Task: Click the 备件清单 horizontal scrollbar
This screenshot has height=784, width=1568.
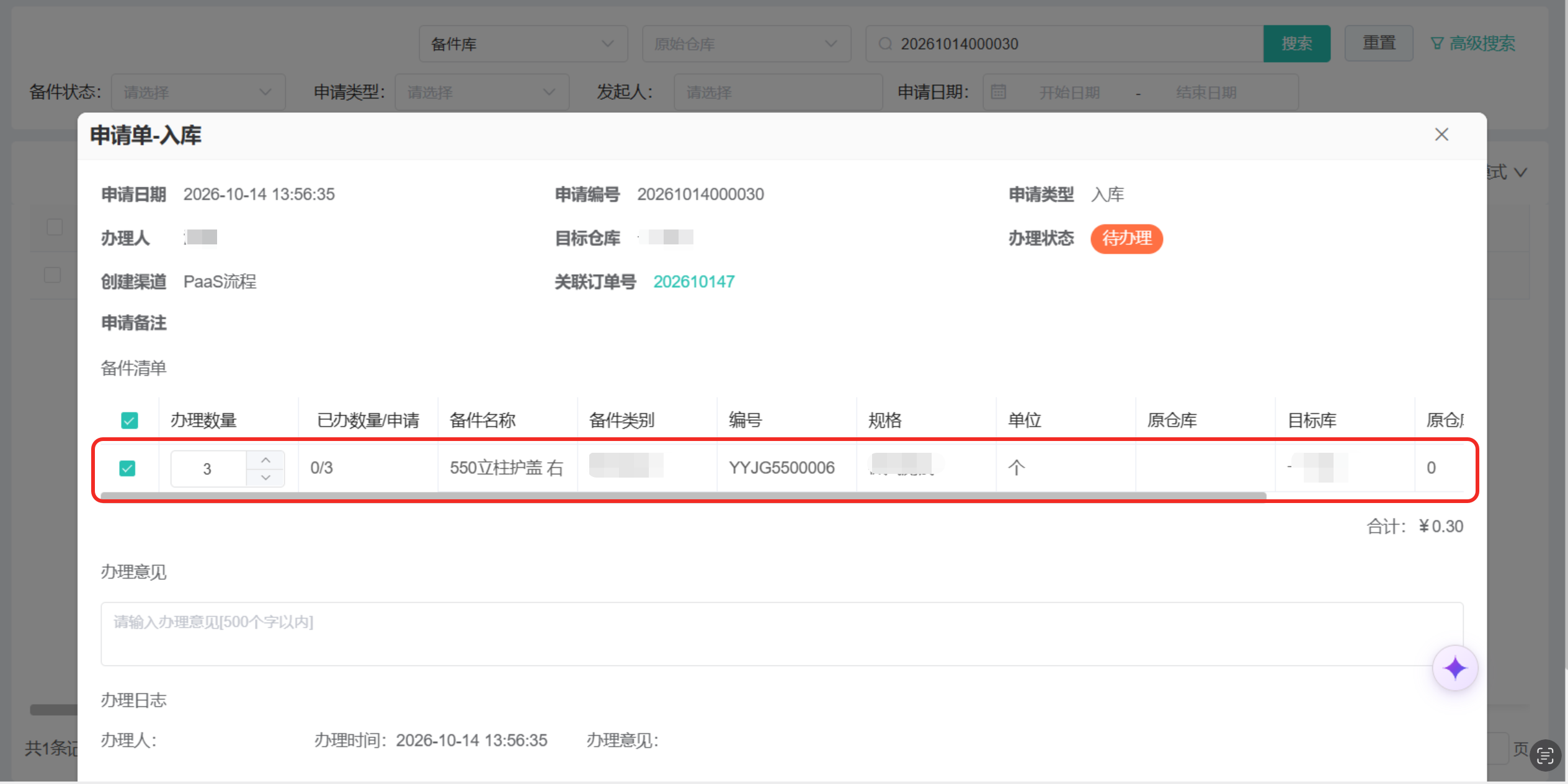Action: click(x=683, y=496)
